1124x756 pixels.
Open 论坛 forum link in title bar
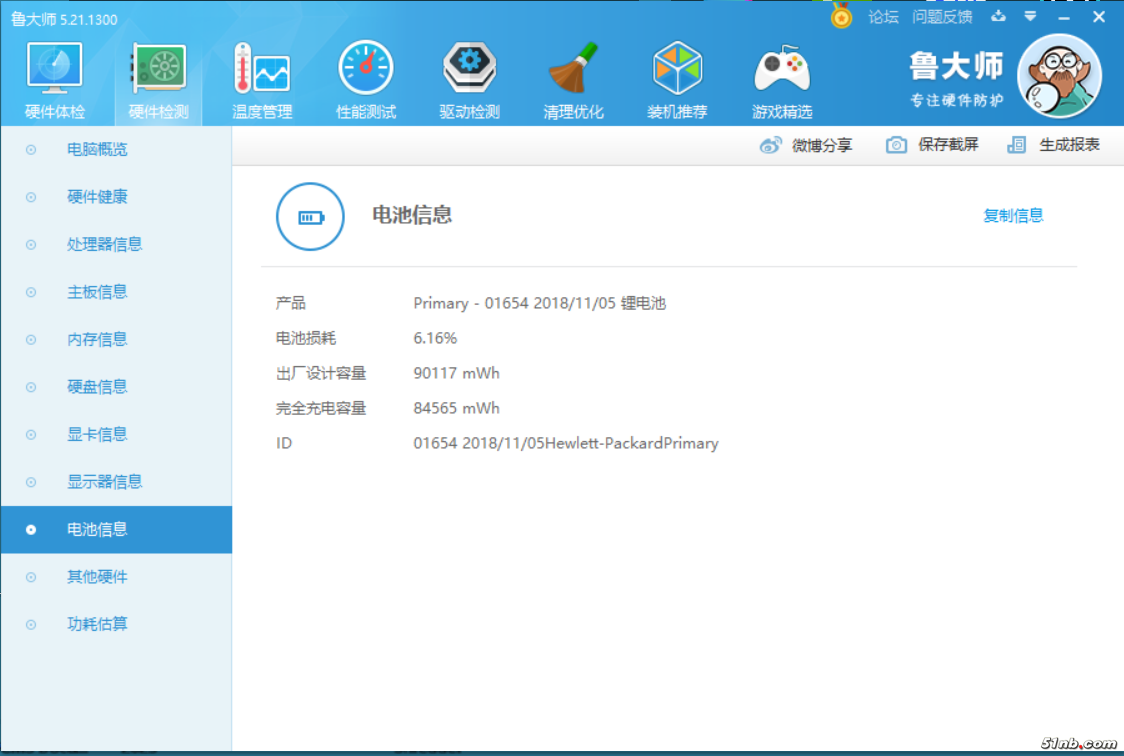(883, 17)
